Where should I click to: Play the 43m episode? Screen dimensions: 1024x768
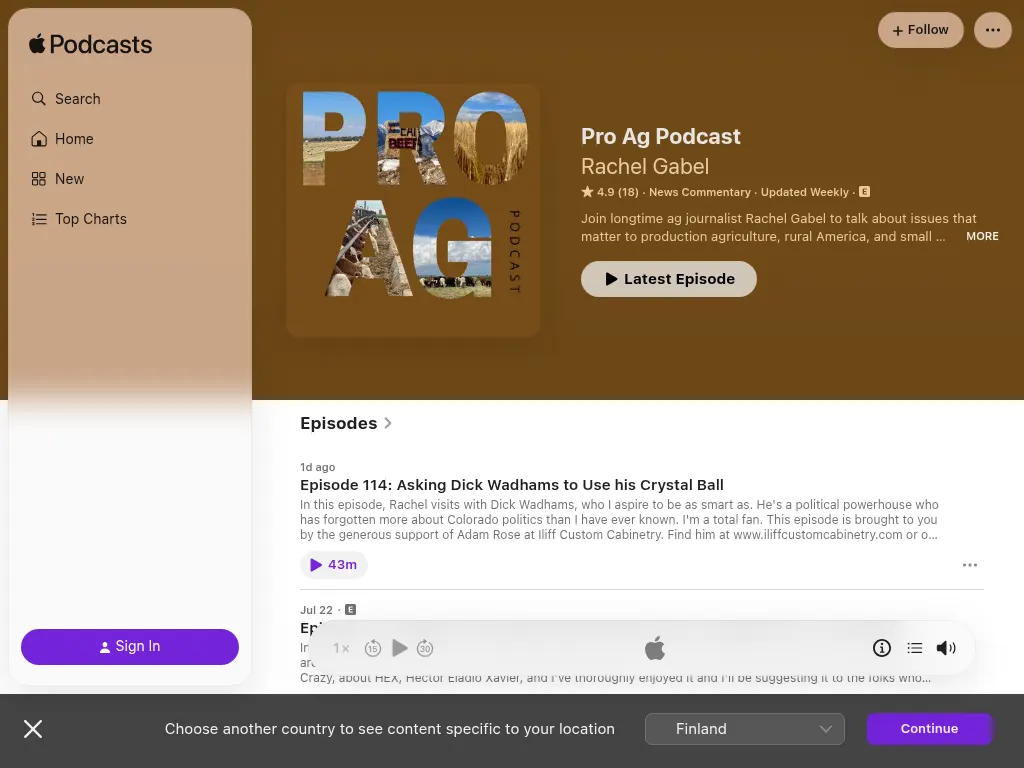pyautogui.click(x=333, y=565)
